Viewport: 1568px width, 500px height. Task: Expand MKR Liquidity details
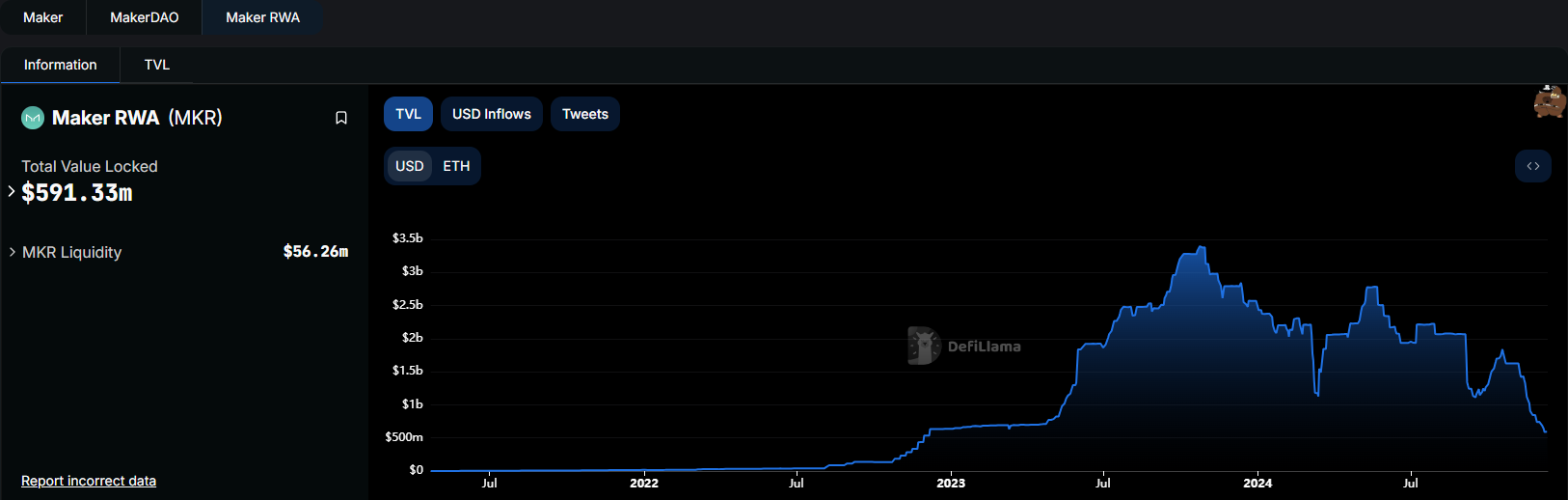pos(13,252)
